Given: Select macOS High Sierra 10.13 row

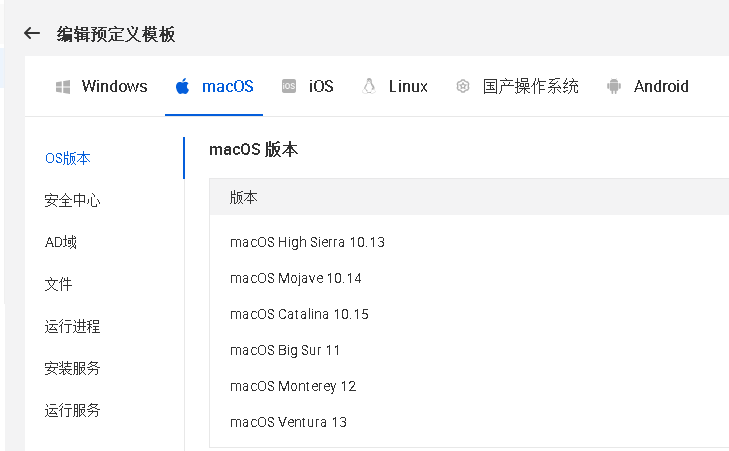Looking at the screenshot, I should tap(307, 242).
